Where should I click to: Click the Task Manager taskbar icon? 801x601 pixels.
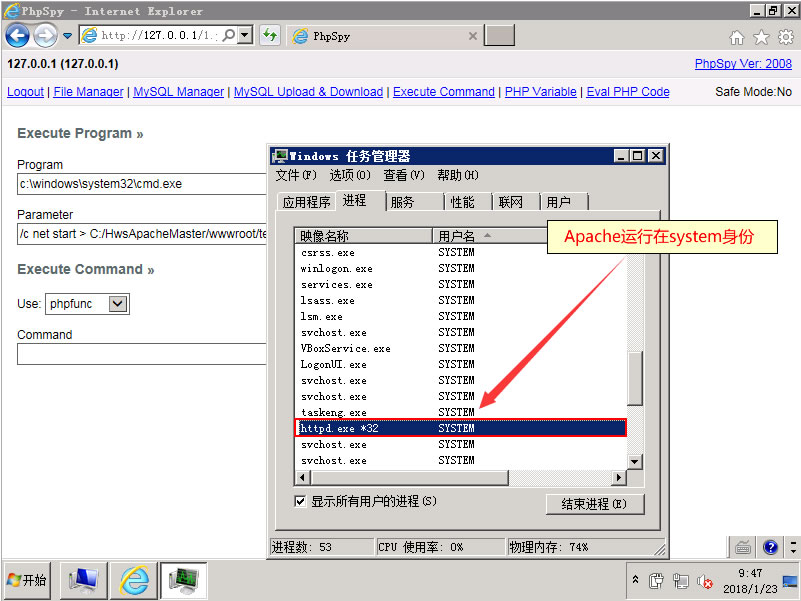tap(183, 580)
